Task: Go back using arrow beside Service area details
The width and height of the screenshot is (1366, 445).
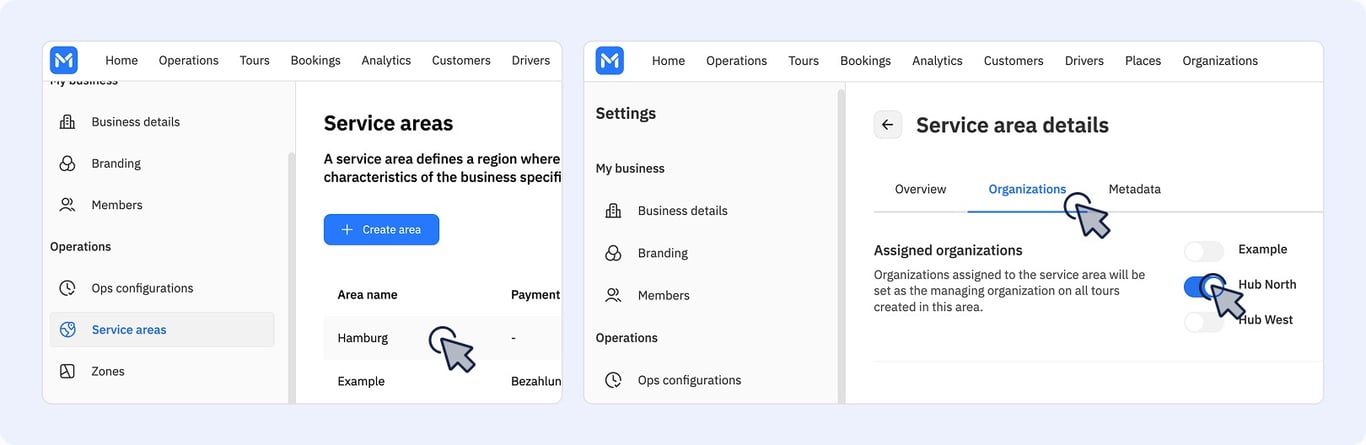Action: click(x=888, y=125)
